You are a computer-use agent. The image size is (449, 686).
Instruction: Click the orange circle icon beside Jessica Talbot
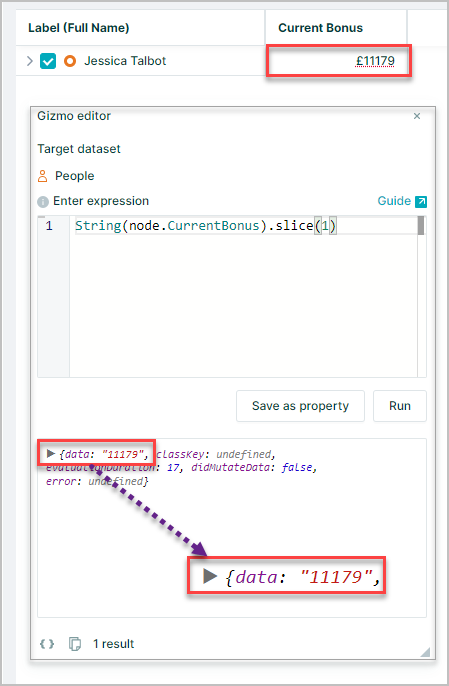point(70,61)
